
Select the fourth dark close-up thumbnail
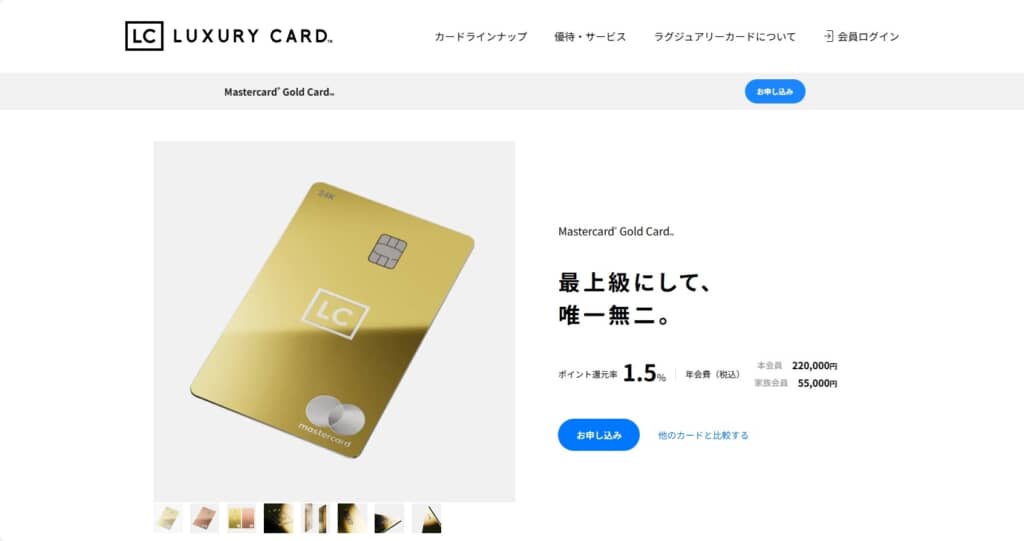[278, 518]
